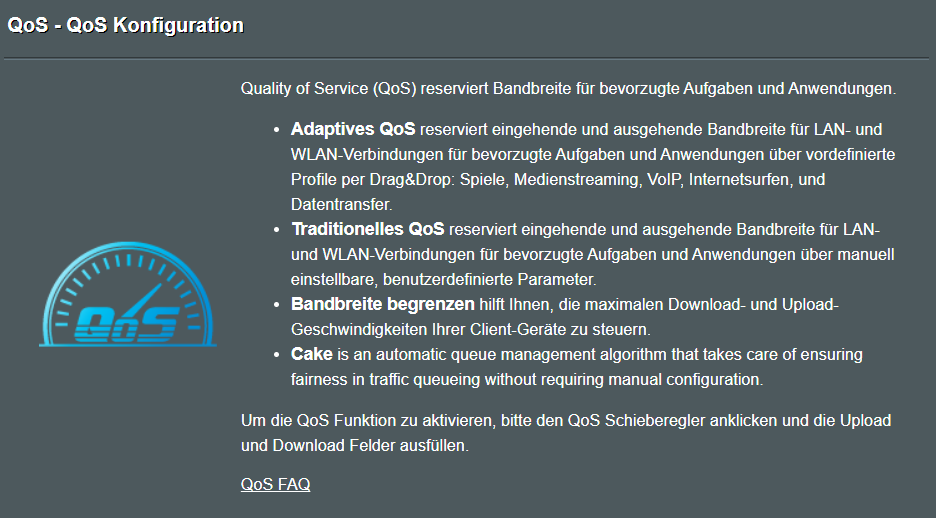
Task: Open the QoS FAQ link
Action: (x=275, y=484)
